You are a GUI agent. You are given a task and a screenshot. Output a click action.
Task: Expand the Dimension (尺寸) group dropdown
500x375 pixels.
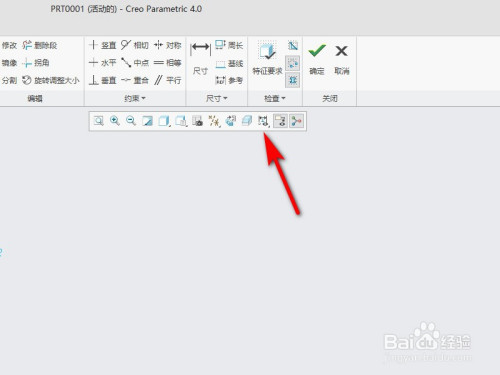coord(217,98)
